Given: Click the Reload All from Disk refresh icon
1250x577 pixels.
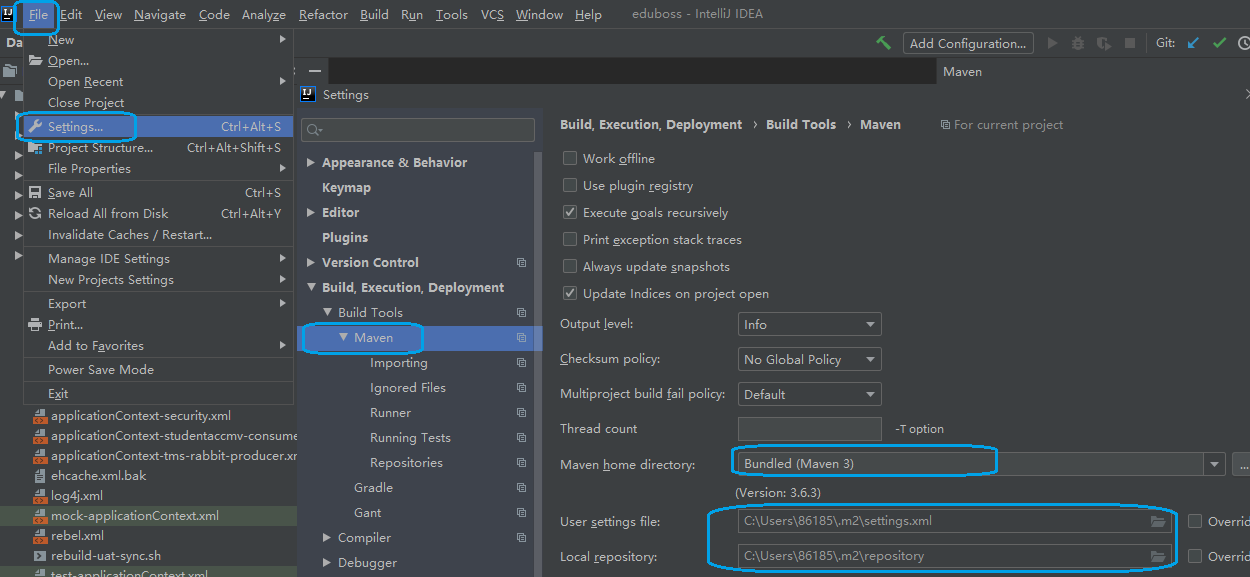Looking at the screenshot, I should click(36, 214).
